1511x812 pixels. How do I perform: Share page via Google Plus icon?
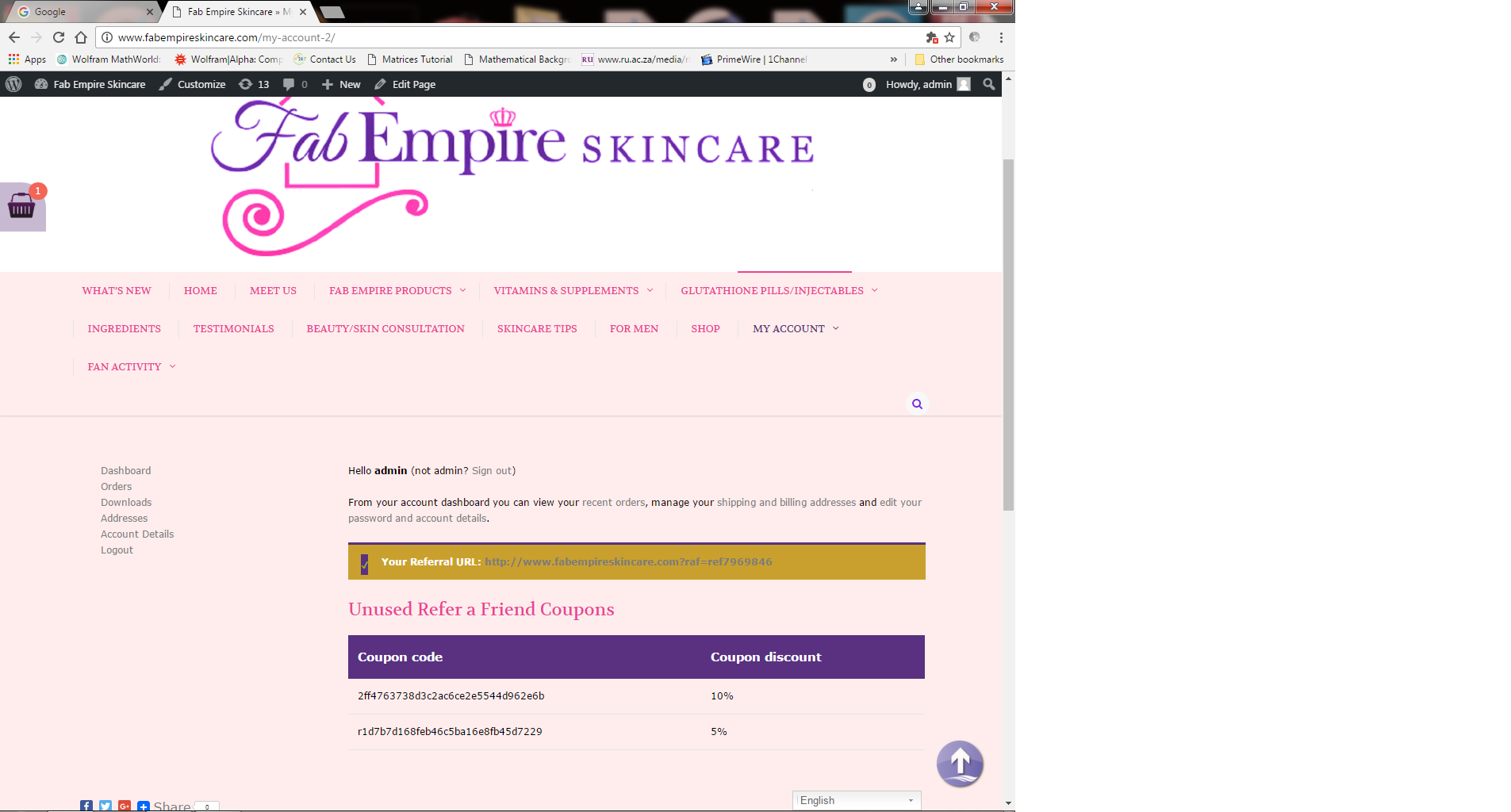[x=125, y=806]
